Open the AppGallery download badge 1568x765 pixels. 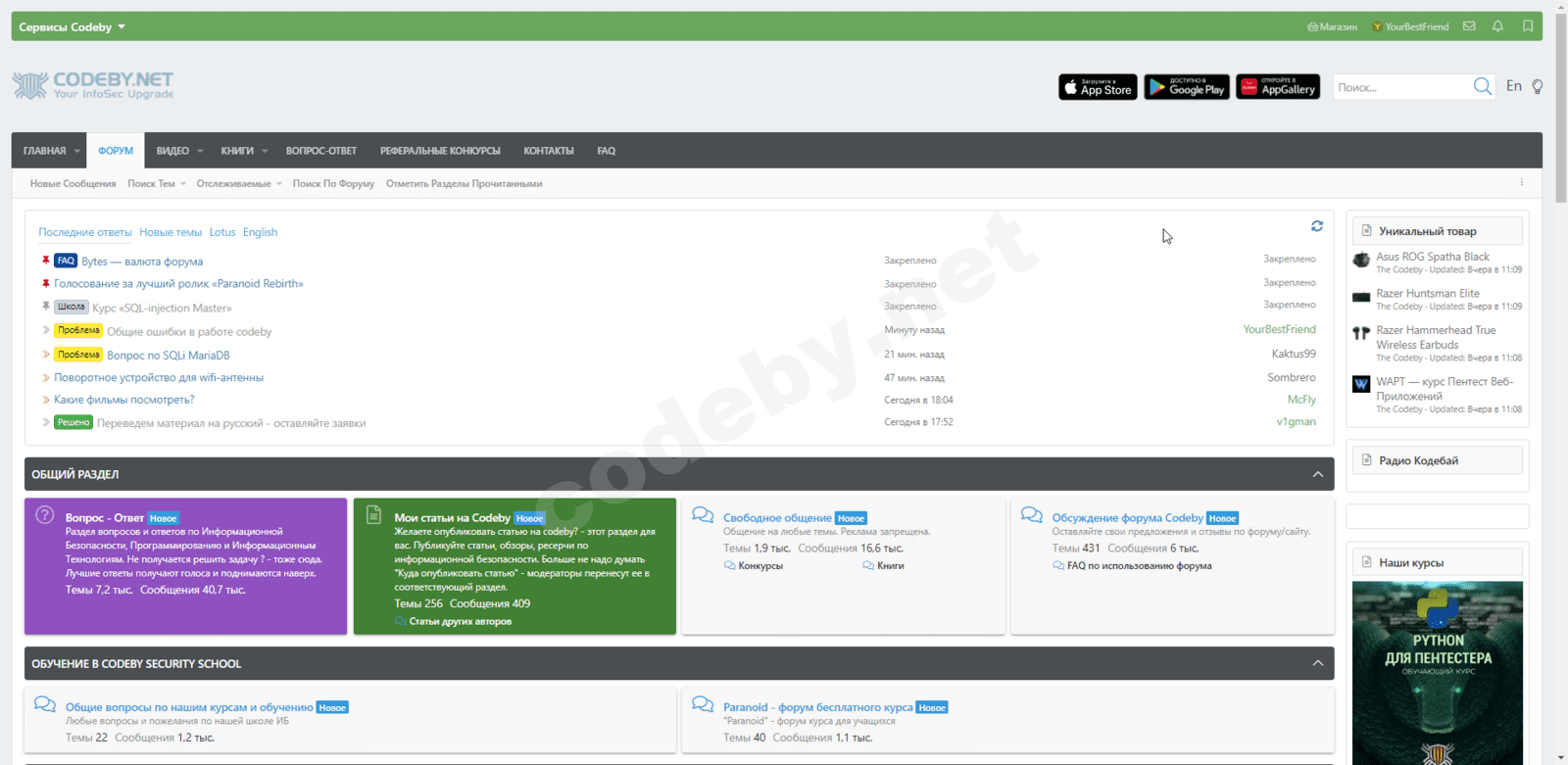tap(1278, 87)
